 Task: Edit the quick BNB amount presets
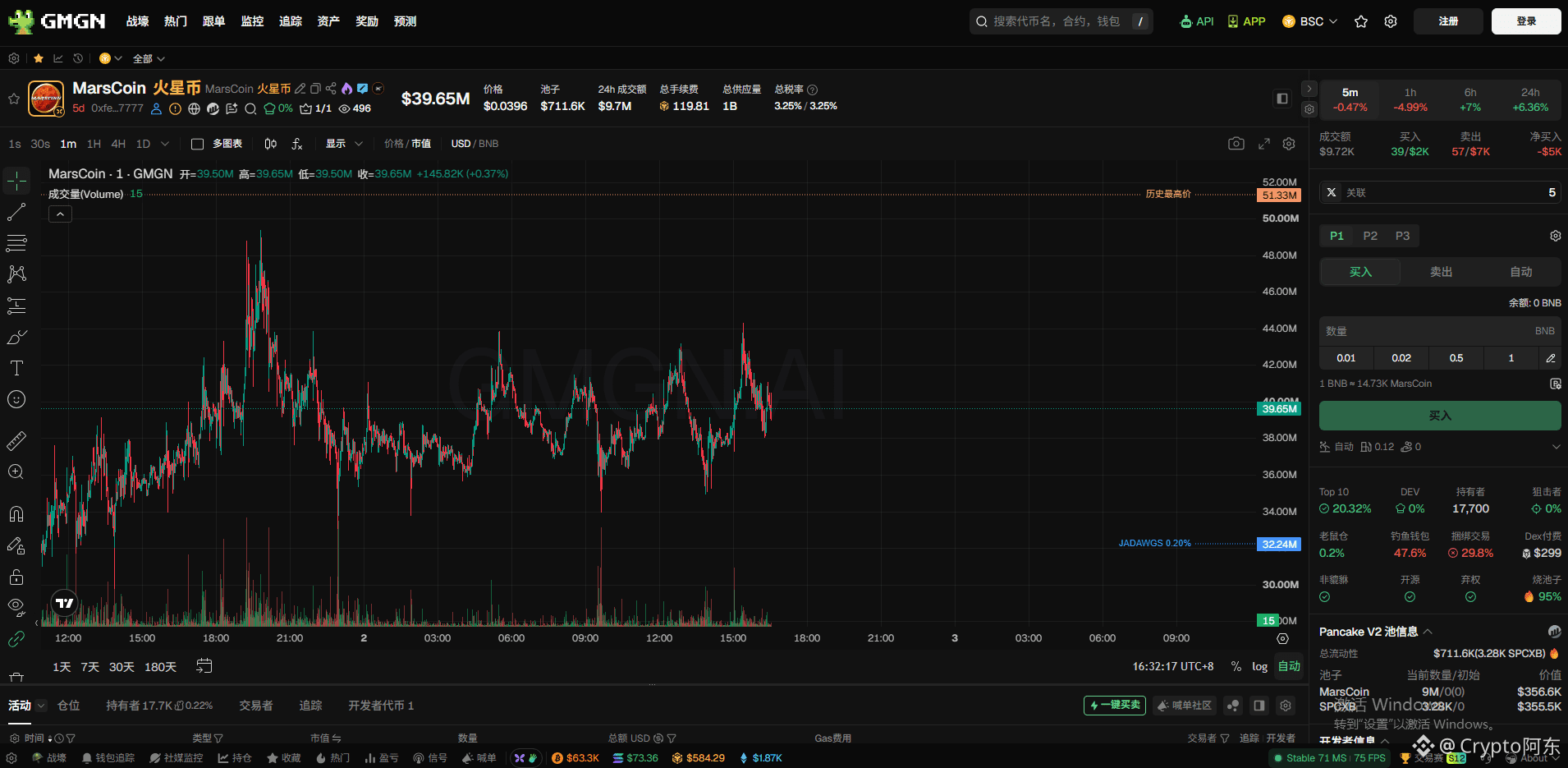click(1551, 358)
